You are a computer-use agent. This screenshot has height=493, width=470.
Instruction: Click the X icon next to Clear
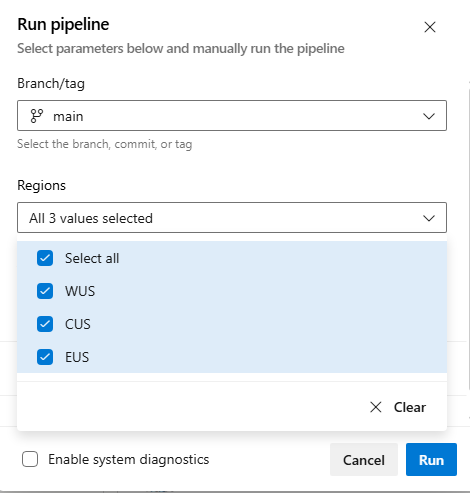coord(376,407)
